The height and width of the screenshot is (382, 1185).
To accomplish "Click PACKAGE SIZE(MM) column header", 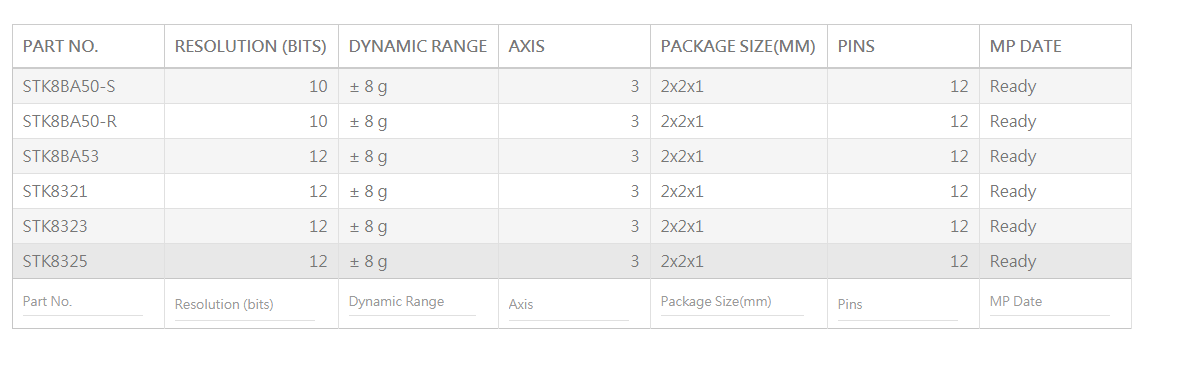I will 738,46.
